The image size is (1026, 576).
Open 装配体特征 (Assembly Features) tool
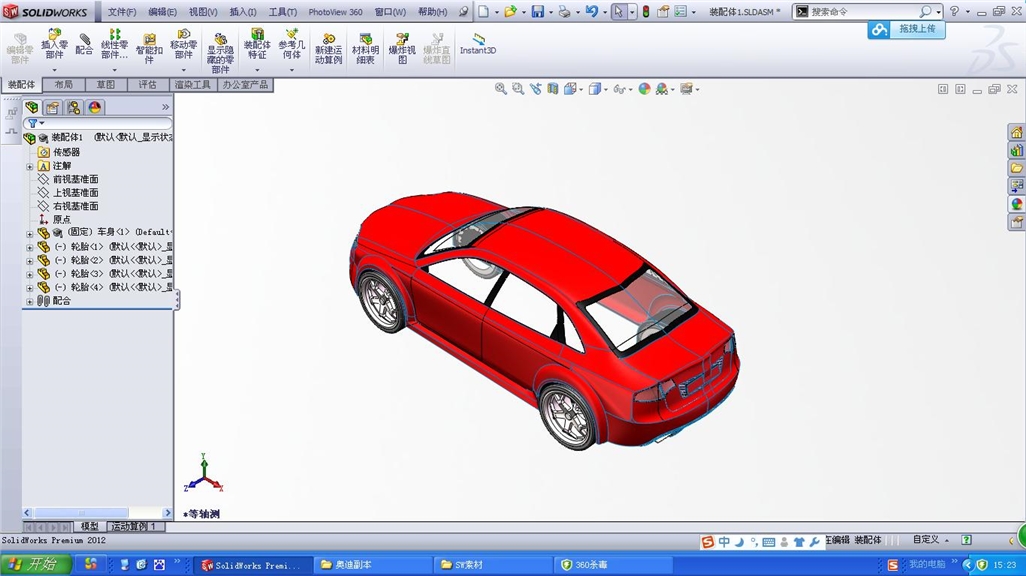pyautogui.click(x=257, y=45)
